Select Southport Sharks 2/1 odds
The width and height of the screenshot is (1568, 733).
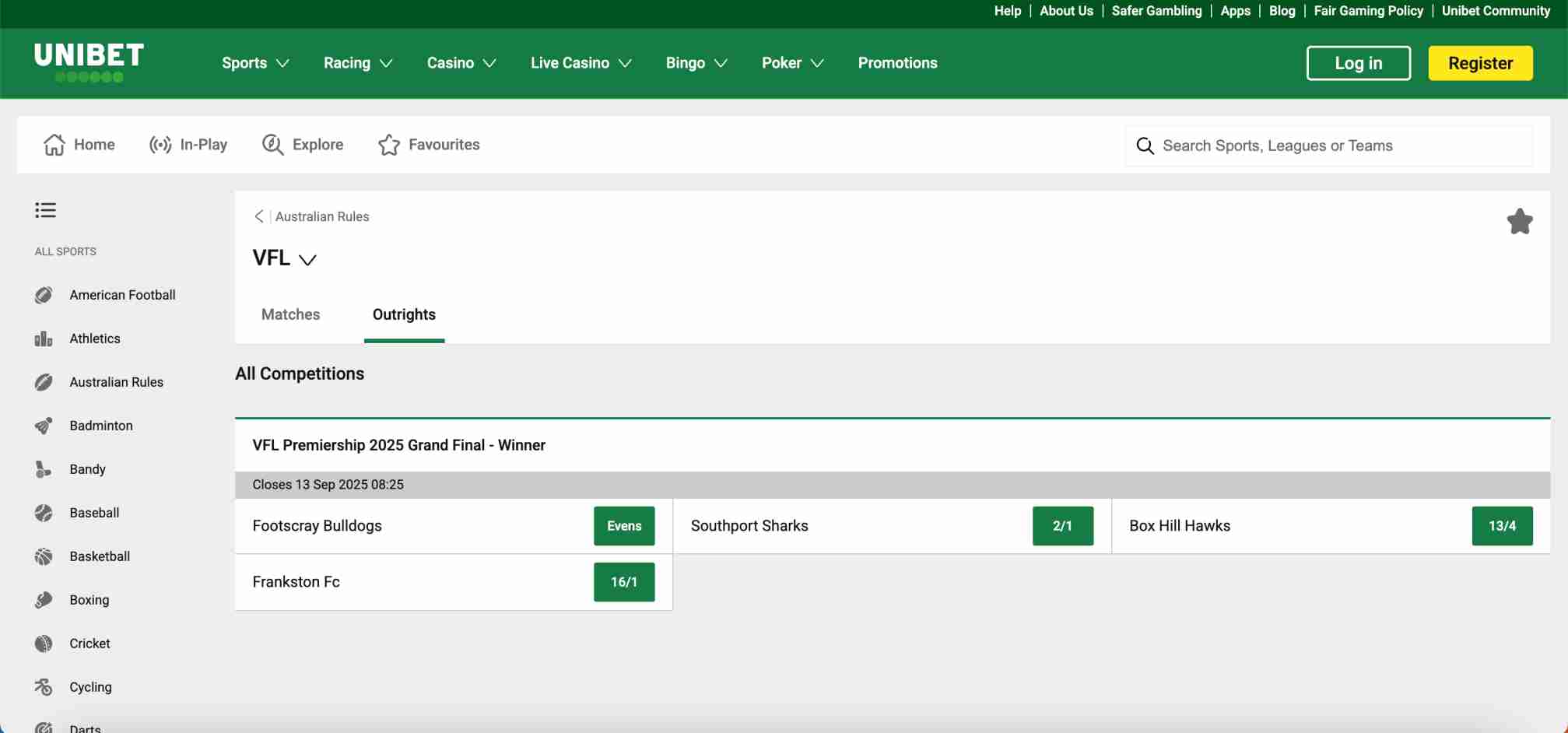[x=1062, y=526]
